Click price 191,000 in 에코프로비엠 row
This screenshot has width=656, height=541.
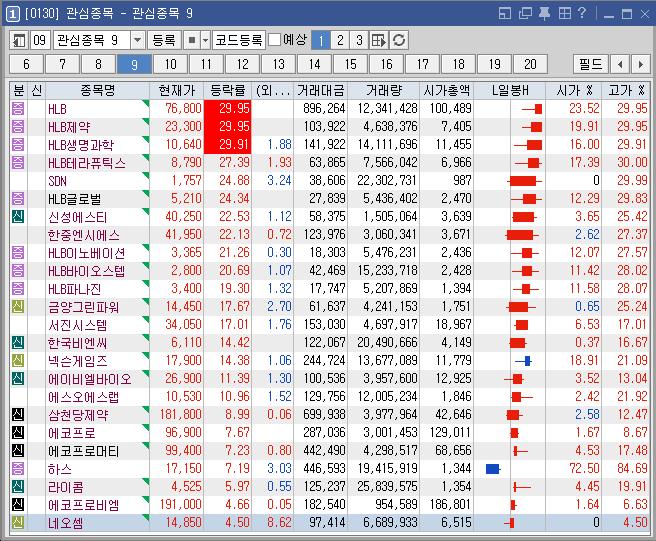pos(181,504)
